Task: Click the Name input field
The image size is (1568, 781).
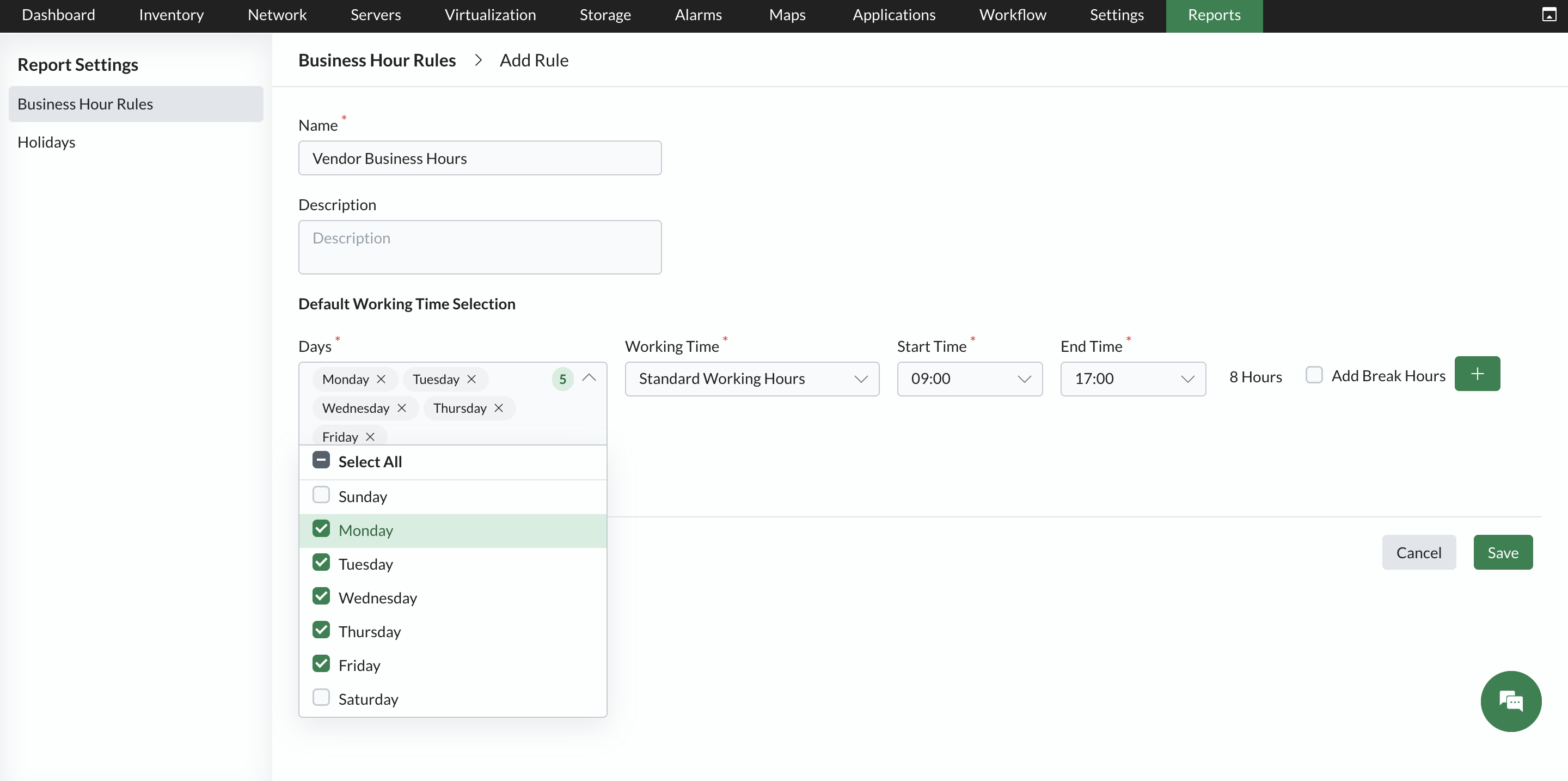Action: click(480, 158)
